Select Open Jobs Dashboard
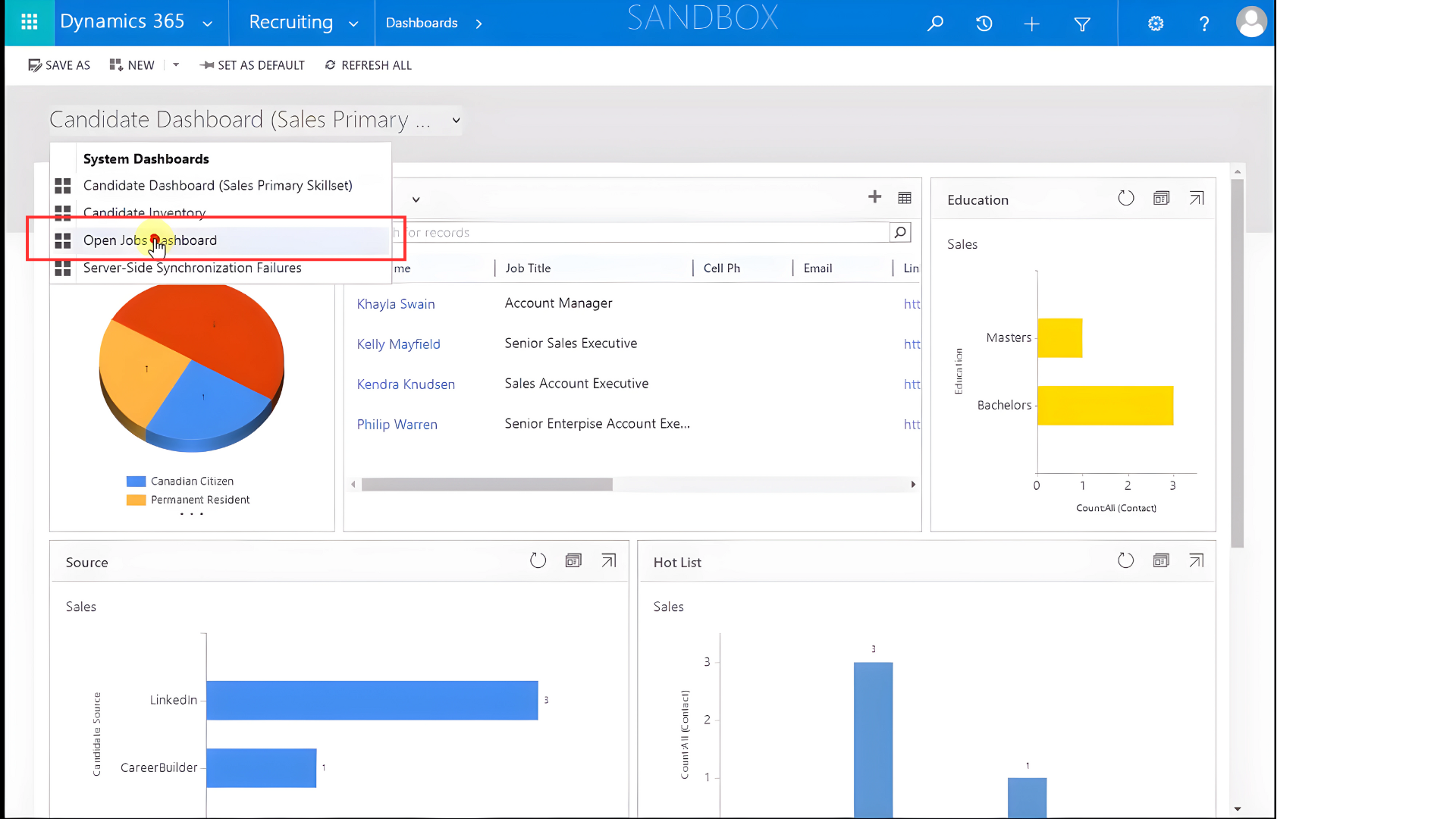 click(221, 240)
